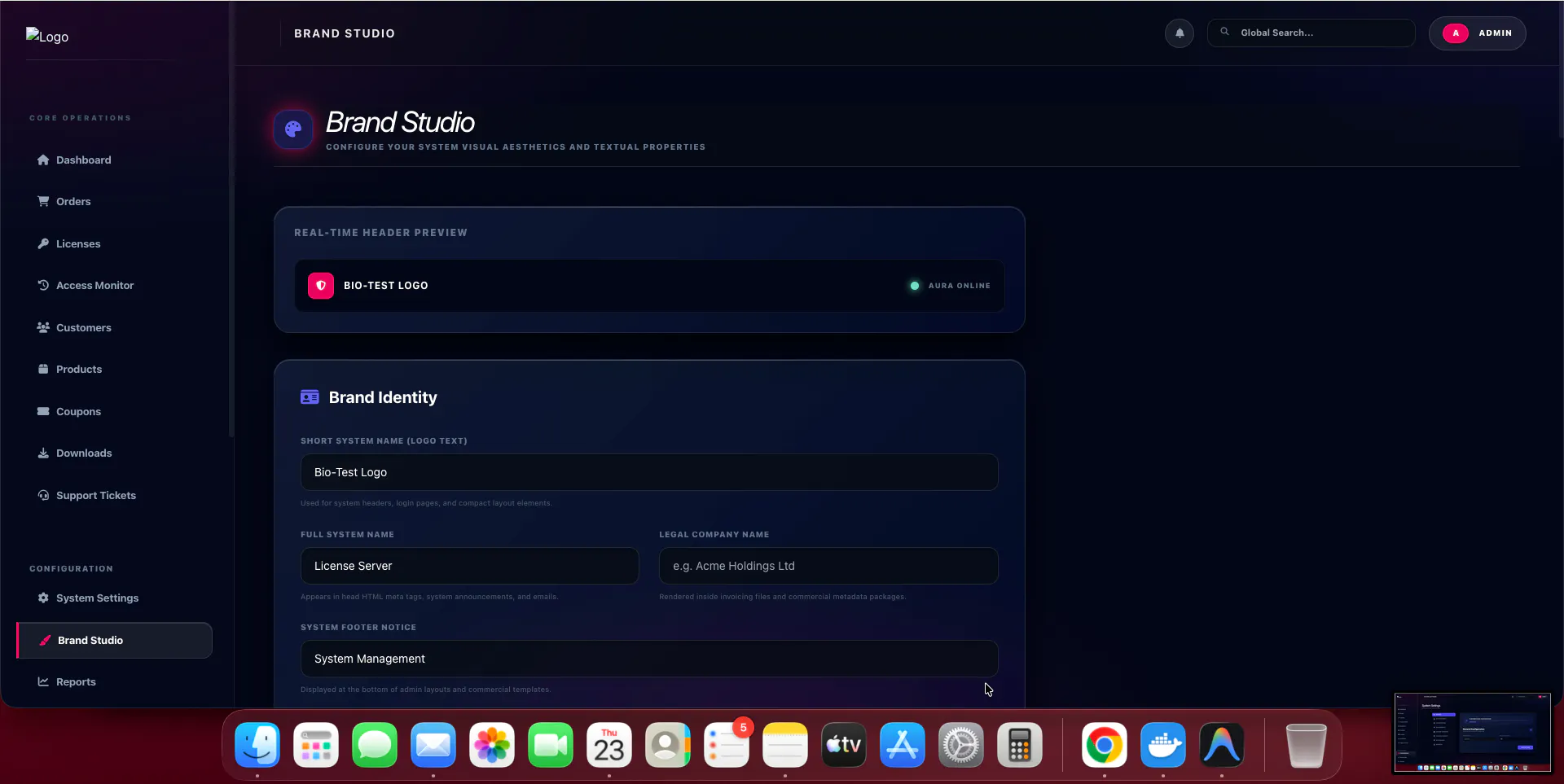Click the Full System Name field
The image size is (1564, 784).
tap(469, 566)
